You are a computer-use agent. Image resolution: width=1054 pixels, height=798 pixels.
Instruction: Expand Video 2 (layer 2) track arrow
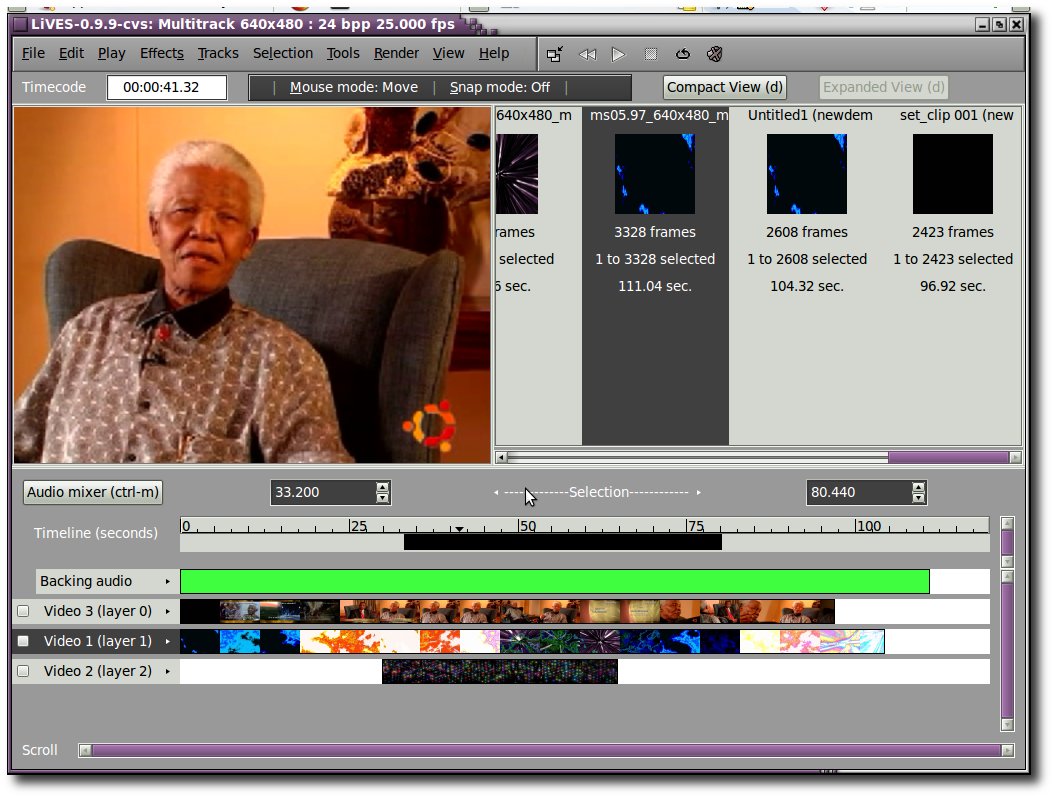tap(167, 671)
